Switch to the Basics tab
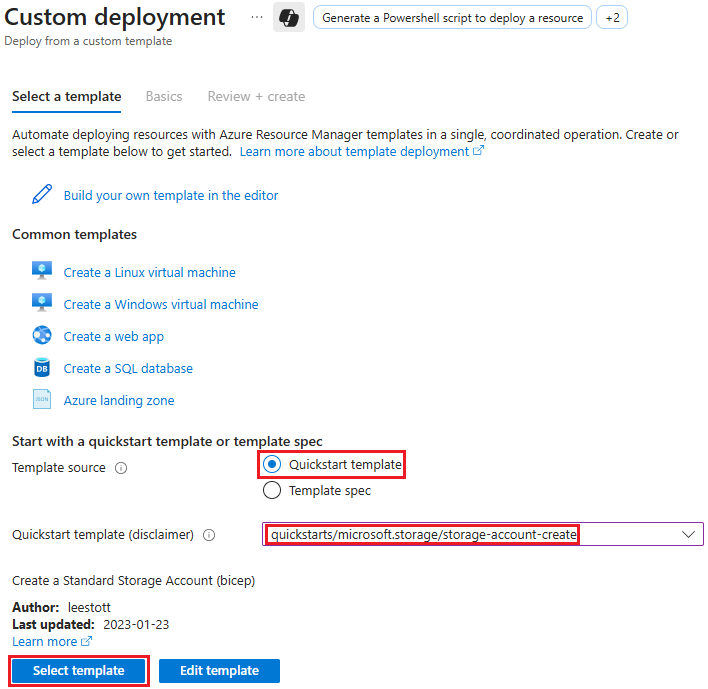 [x=164, y=96]
